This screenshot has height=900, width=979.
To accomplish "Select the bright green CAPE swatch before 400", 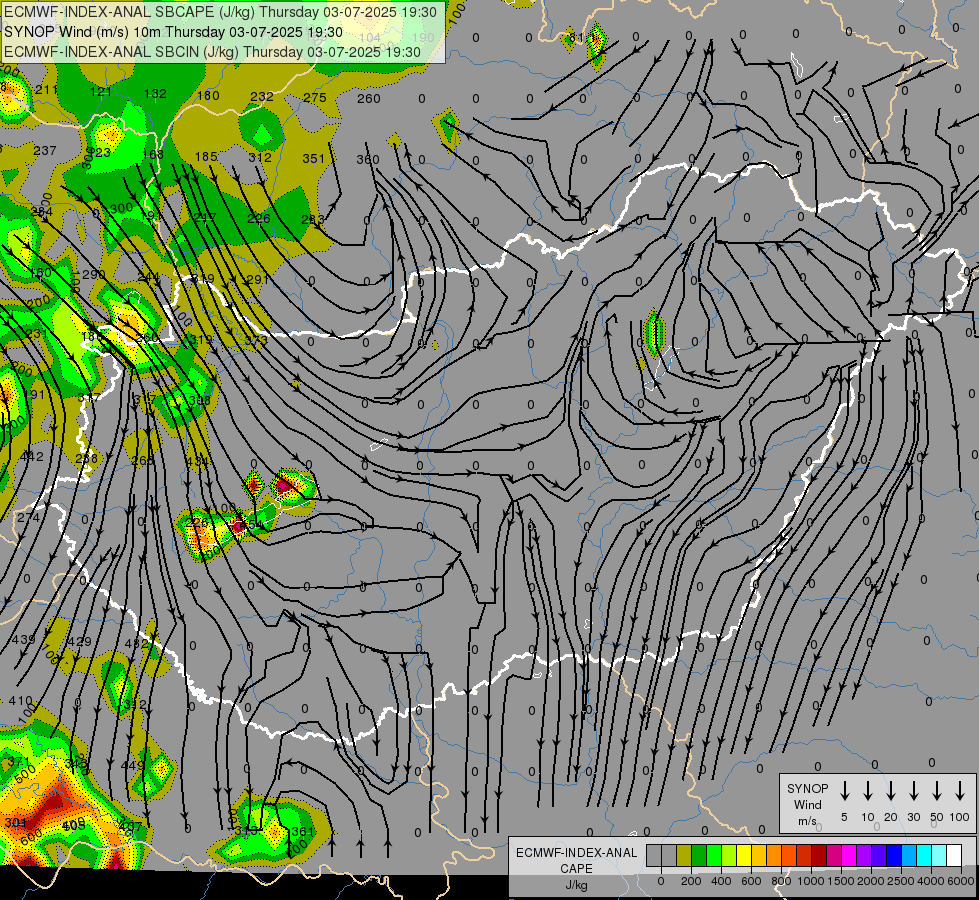I will [x=714, y=856].
